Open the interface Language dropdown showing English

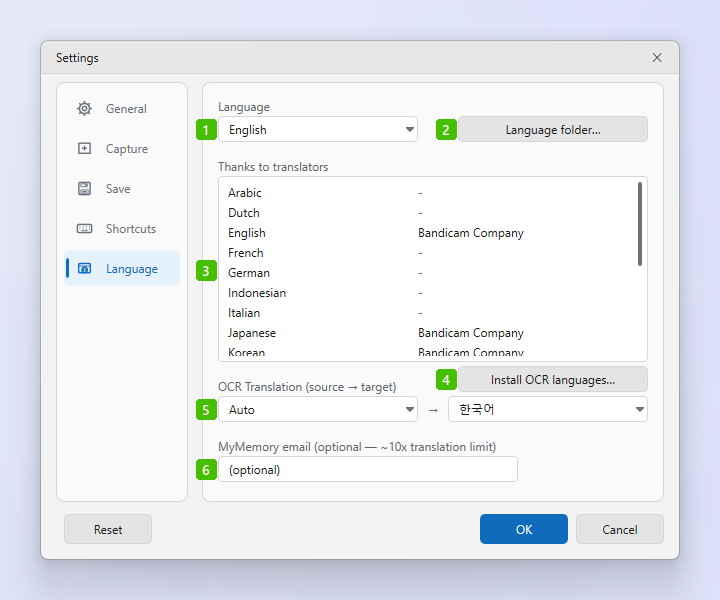(318, 129)
